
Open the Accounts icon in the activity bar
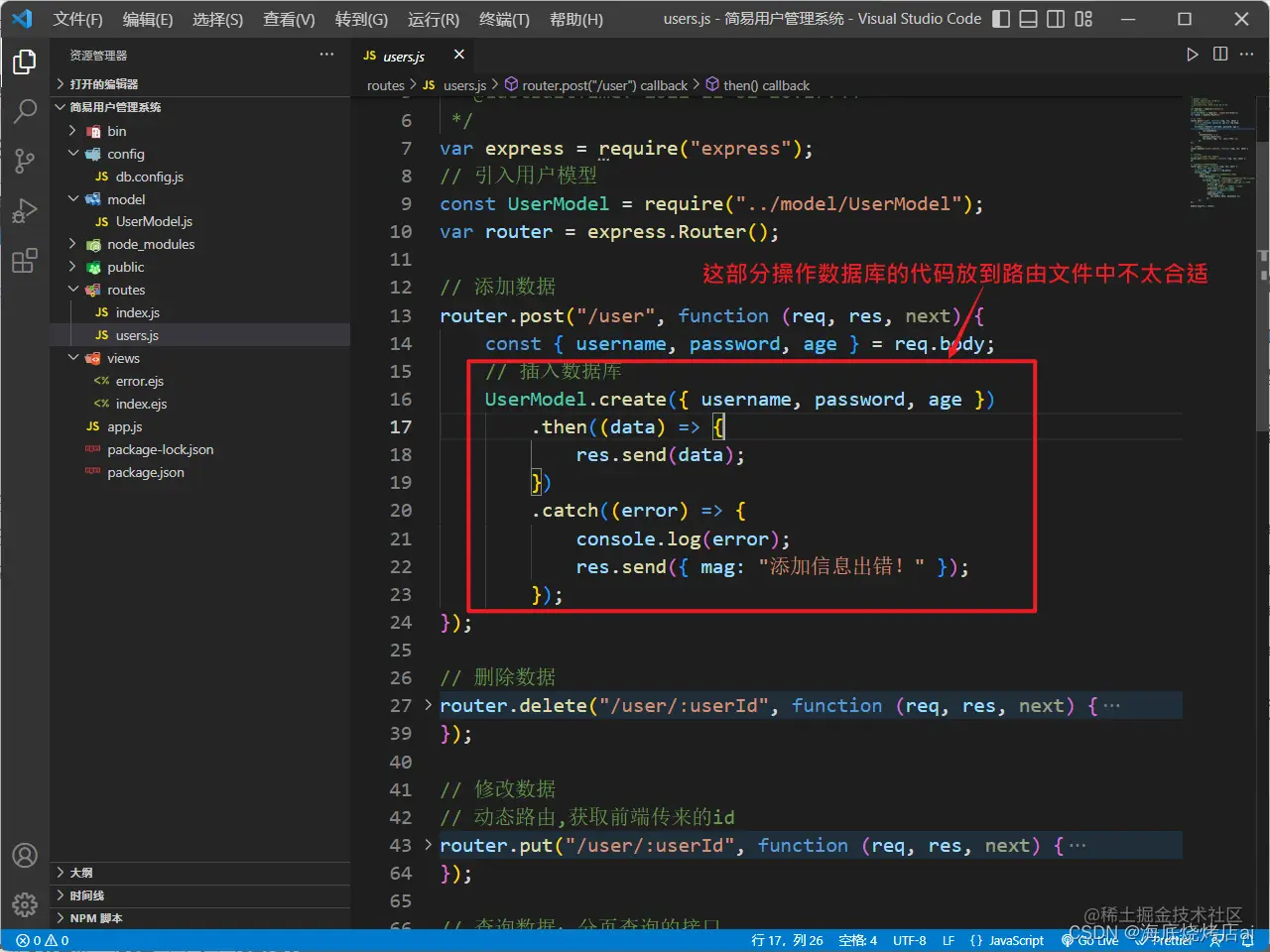[25, 855]
